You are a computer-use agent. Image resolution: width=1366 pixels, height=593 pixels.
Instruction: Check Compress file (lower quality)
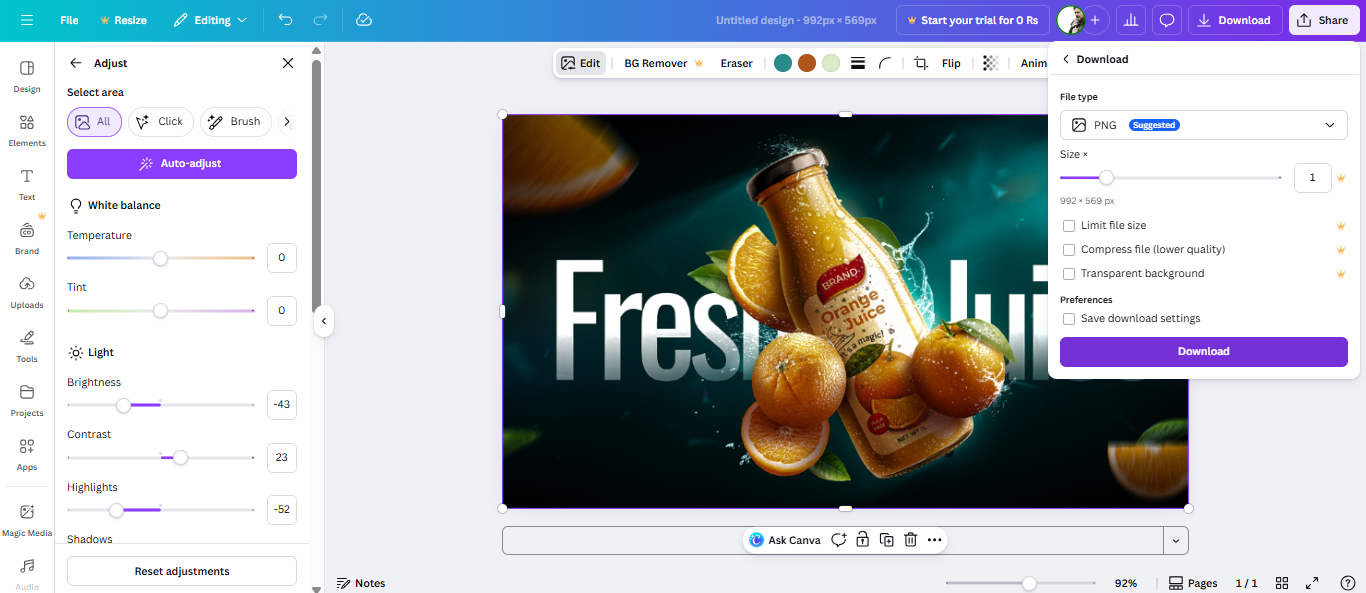[1068, 249]
